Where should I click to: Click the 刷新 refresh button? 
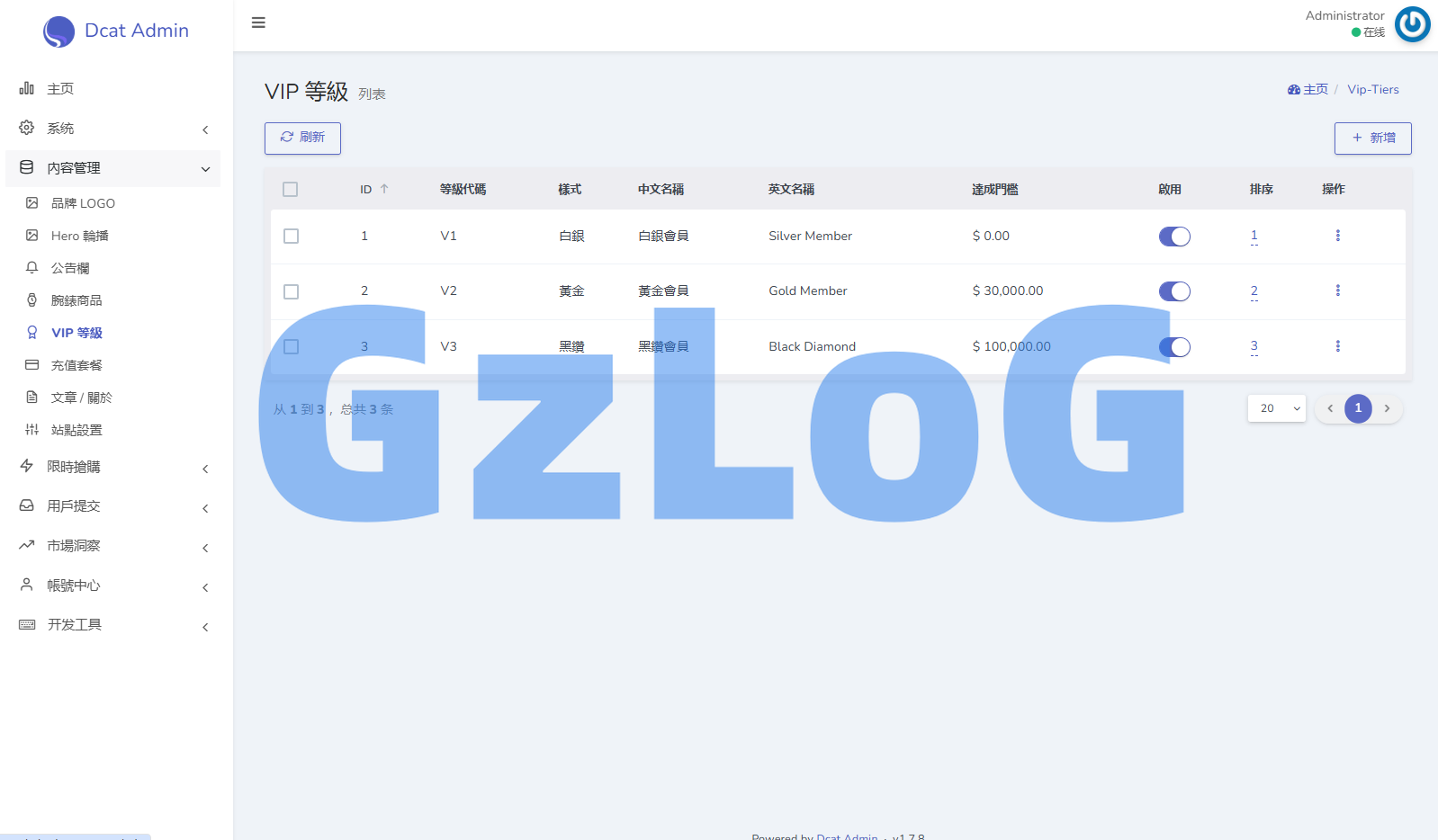pyautogui.click(x=302, y=138)
